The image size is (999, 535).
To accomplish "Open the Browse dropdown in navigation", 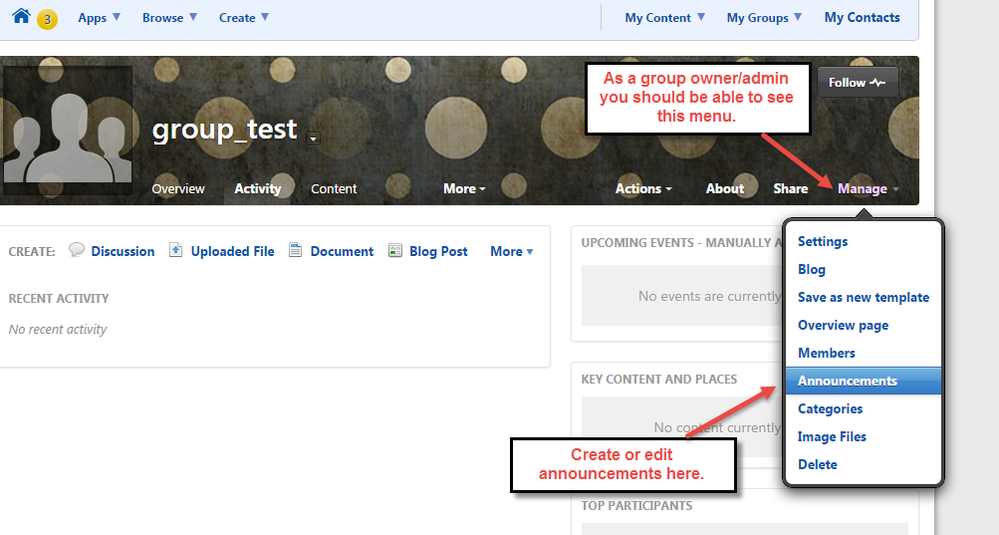I will coord(169,18).
